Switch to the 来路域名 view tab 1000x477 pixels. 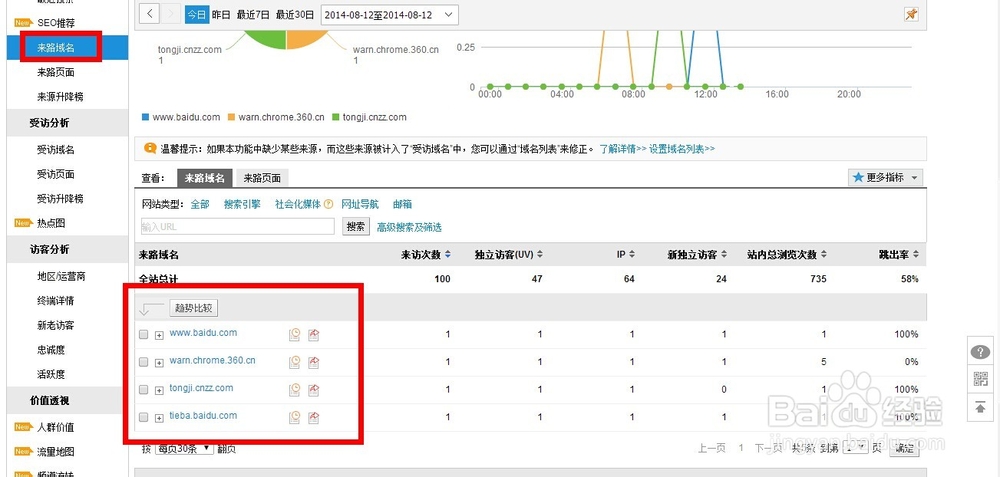click(x=205, y=179)
